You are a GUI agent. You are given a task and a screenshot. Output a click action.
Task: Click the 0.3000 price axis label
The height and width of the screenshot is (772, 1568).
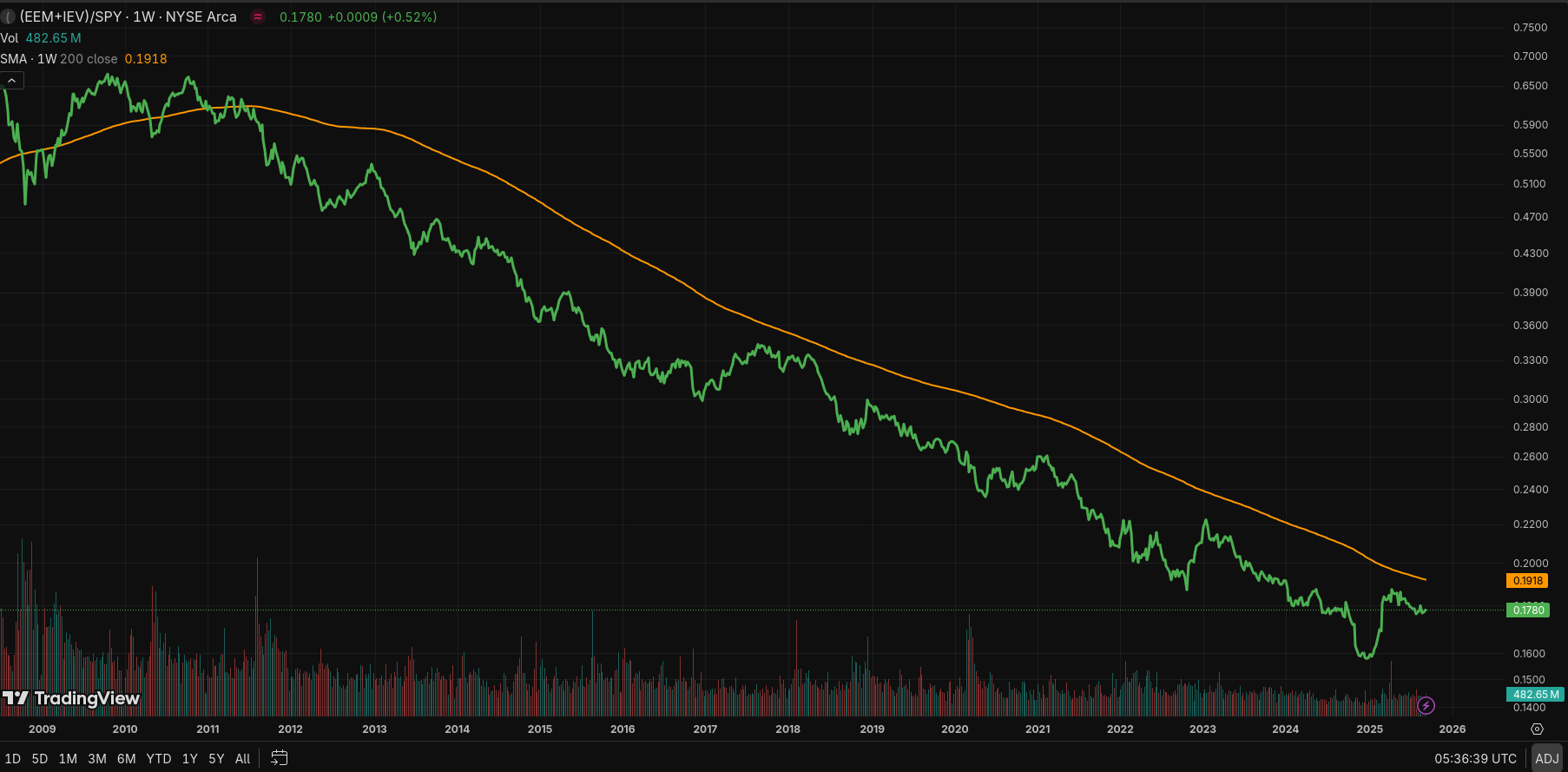tap(1530, 399)
